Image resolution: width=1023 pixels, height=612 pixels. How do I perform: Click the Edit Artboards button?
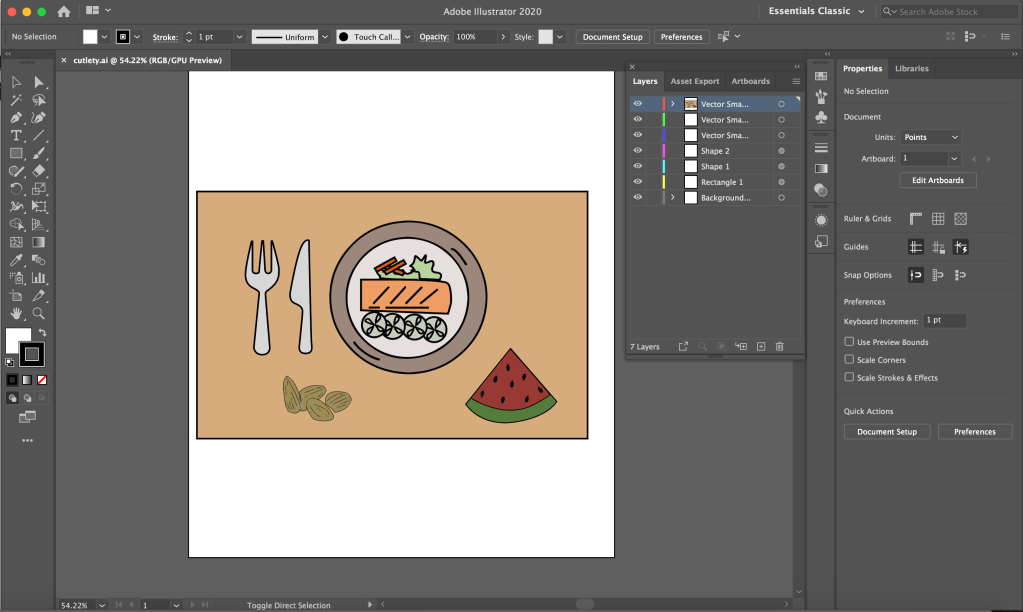point(938,180)
